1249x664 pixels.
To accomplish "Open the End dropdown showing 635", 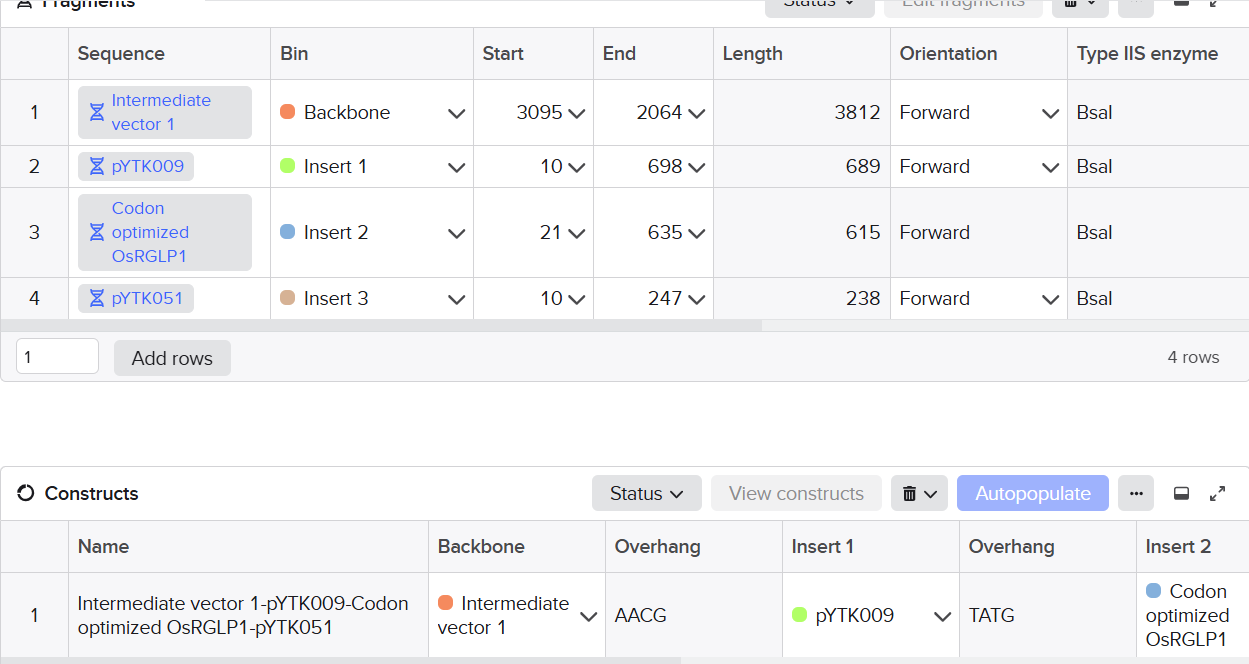I will click(x=696, y=233).
